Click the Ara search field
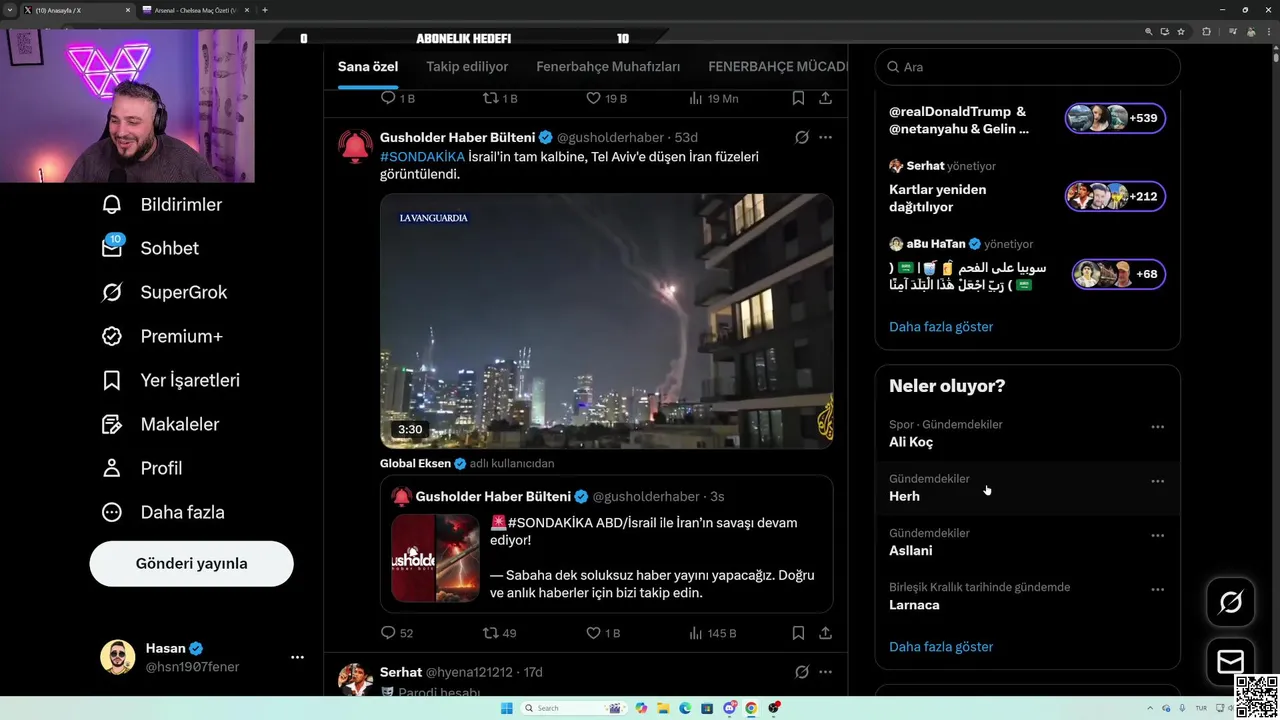Image resolution: width=1280 pixels, height=720 pixels. (1028, 67)
